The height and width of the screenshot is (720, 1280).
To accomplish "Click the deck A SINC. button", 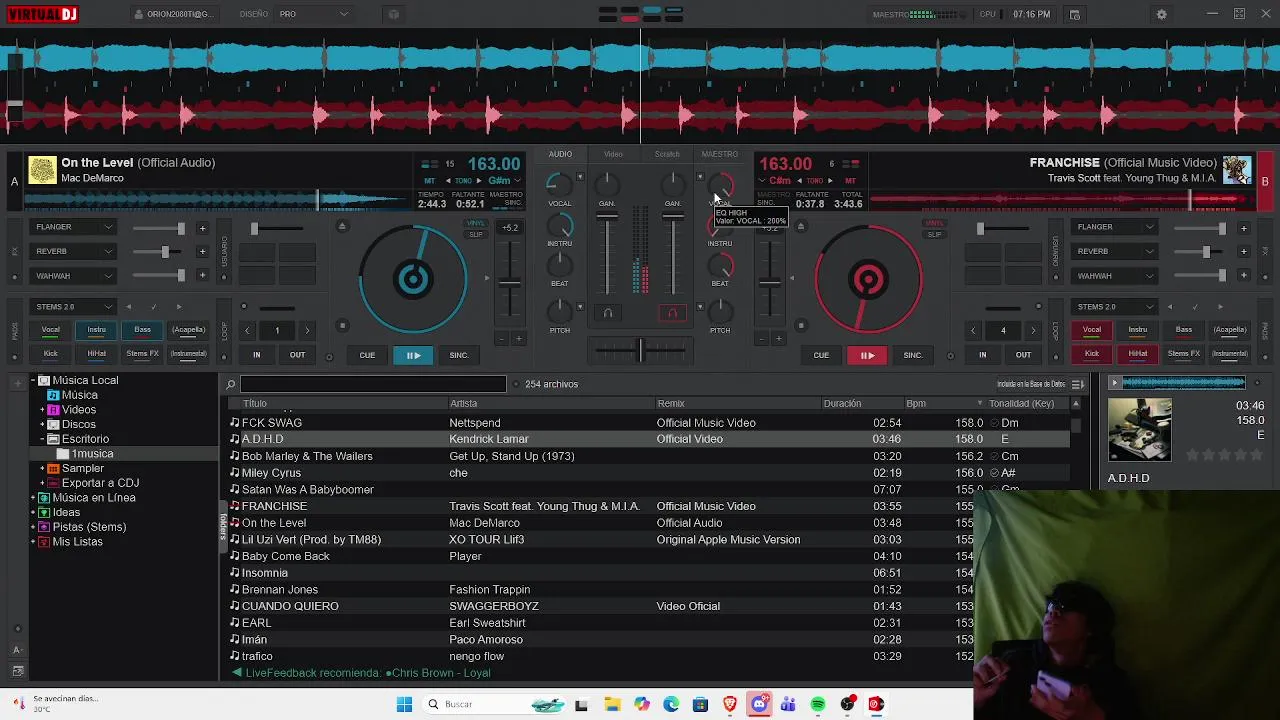I will [x=459, y=355].
